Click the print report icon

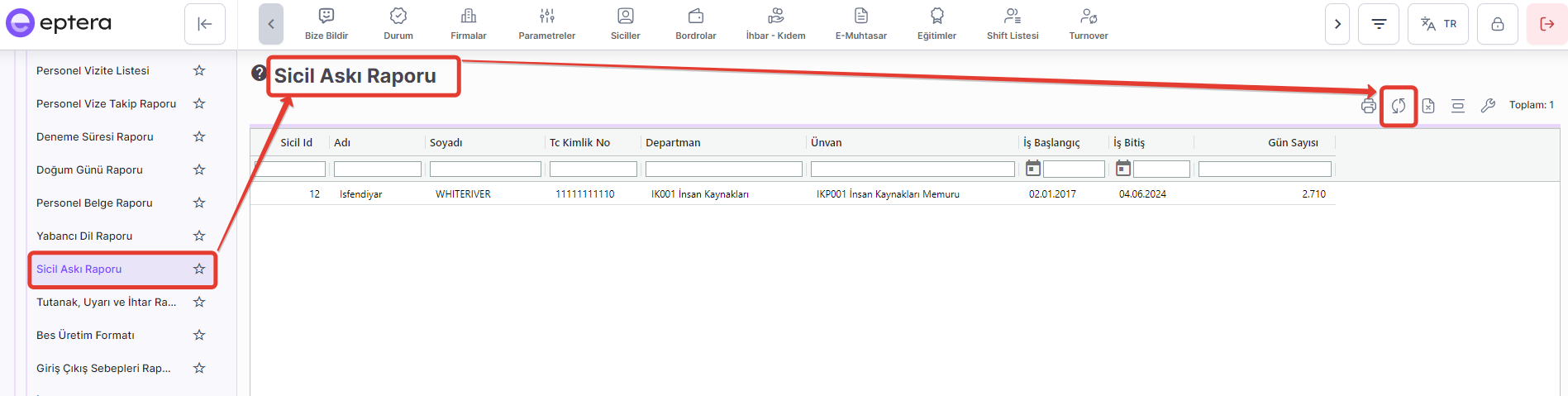point(1368,106)
